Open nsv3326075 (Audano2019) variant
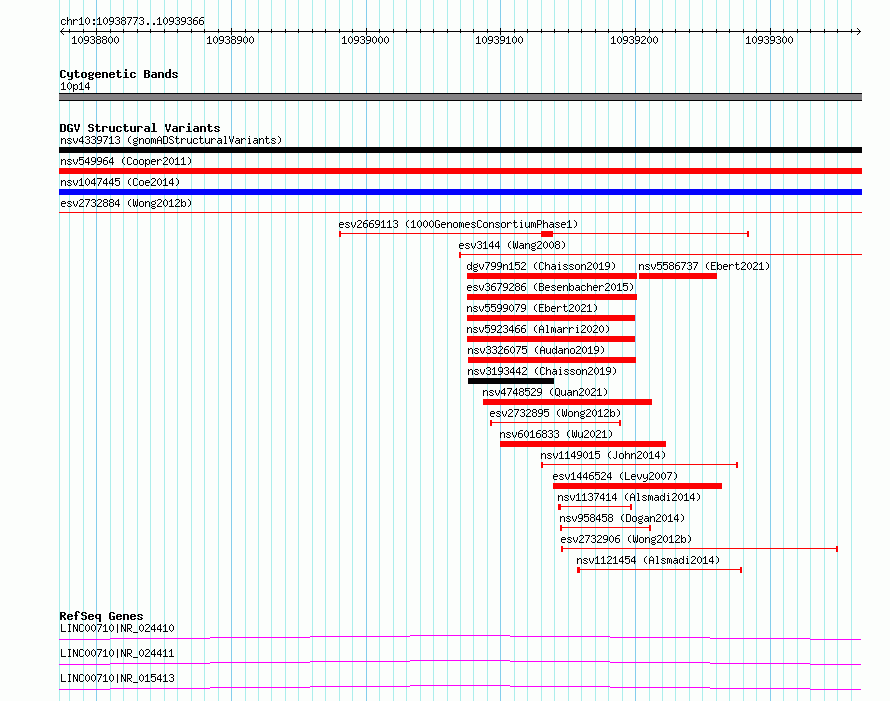This screenshot has height=701, width=890. click(536, 350)
